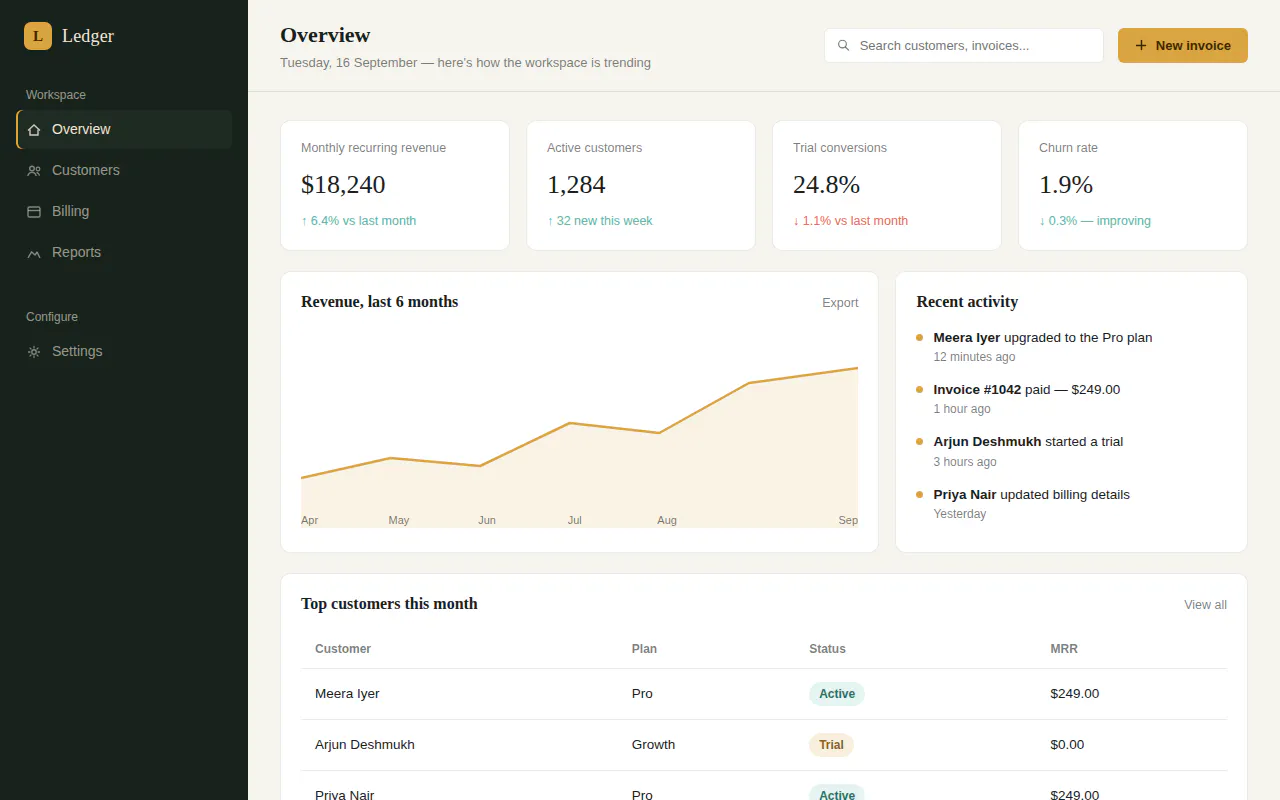Image resolution: width=1280 pixels, height=800 pixels.
Task: Click the Plan column header
Action: (x=644, y=649)
